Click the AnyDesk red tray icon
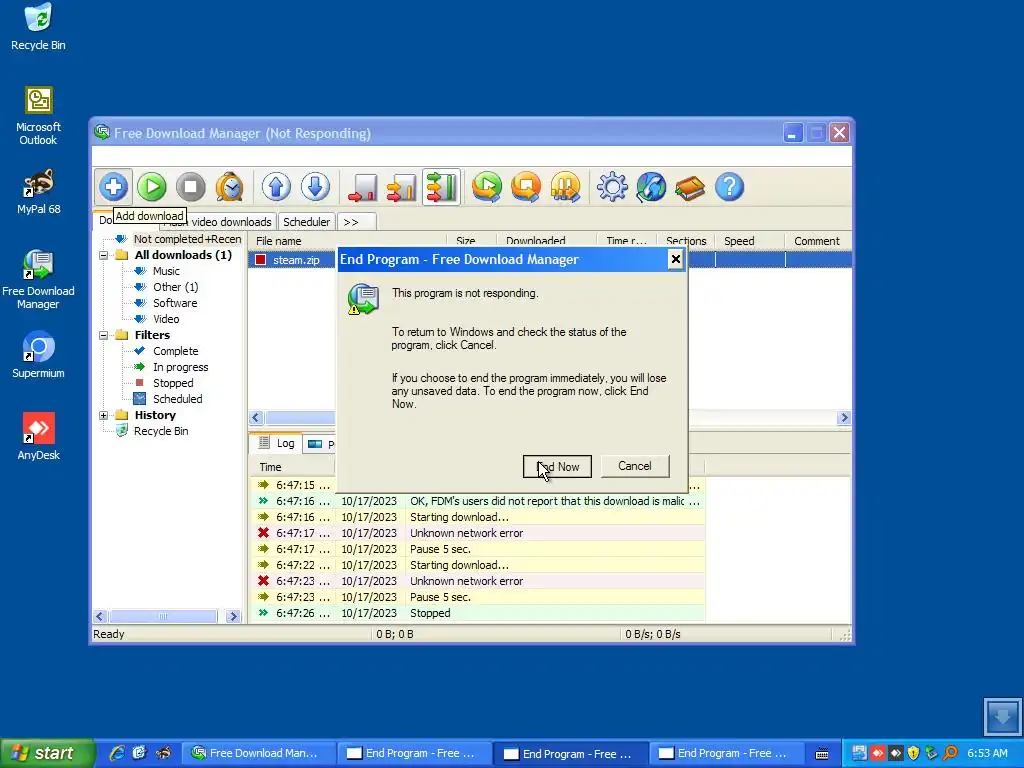The width and height of the screenshot is (1024, 768). [877, 754]
